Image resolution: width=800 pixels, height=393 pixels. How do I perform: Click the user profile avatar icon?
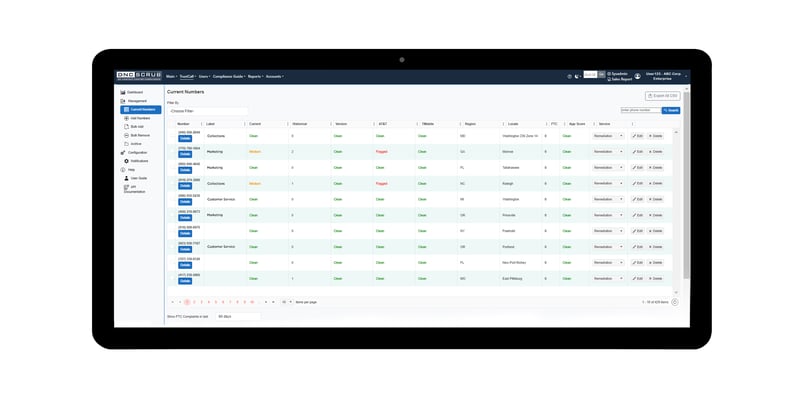point(637,76)
